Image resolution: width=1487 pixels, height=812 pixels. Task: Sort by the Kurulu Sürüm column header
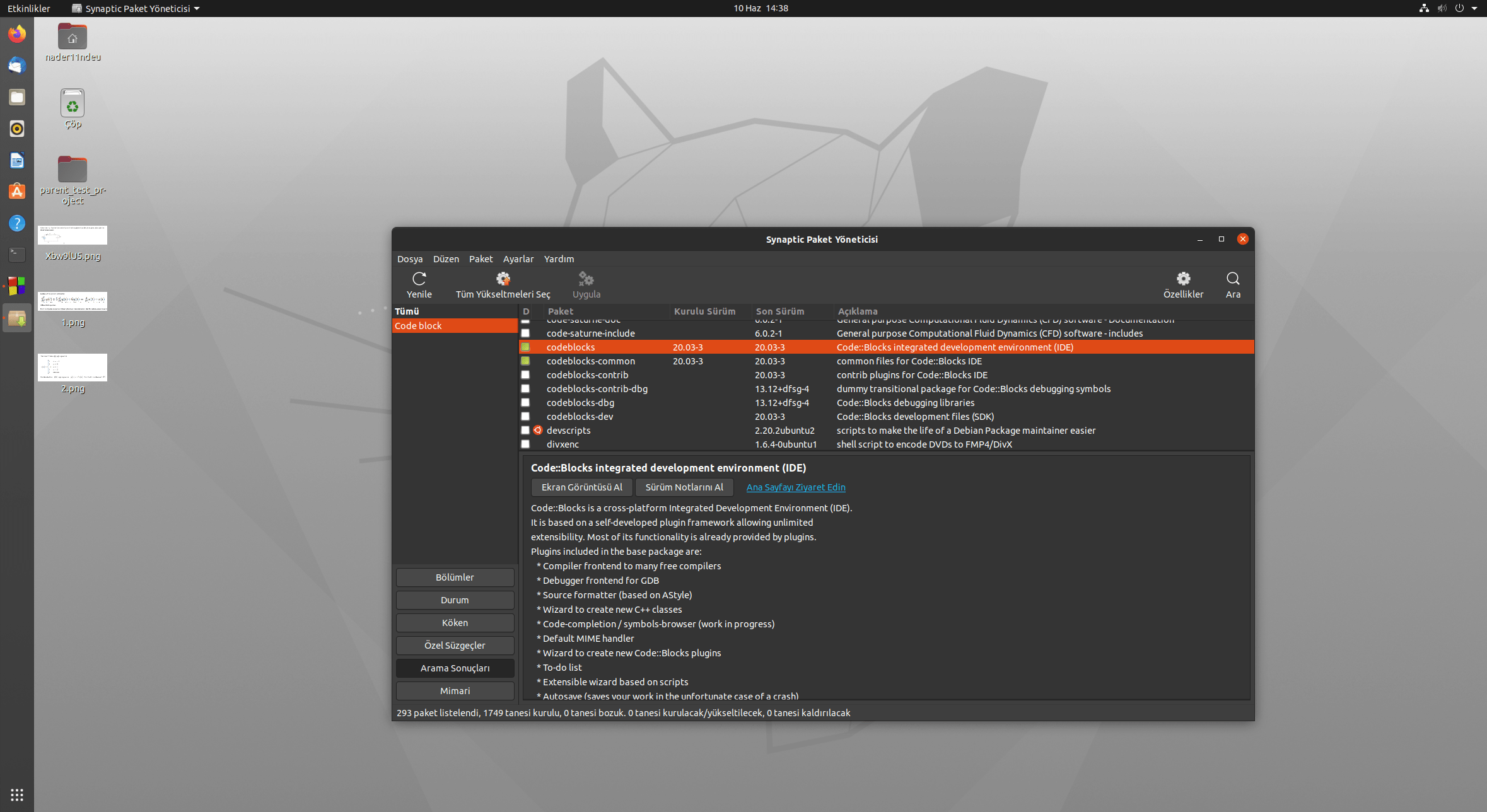click(x=710, y=311)
